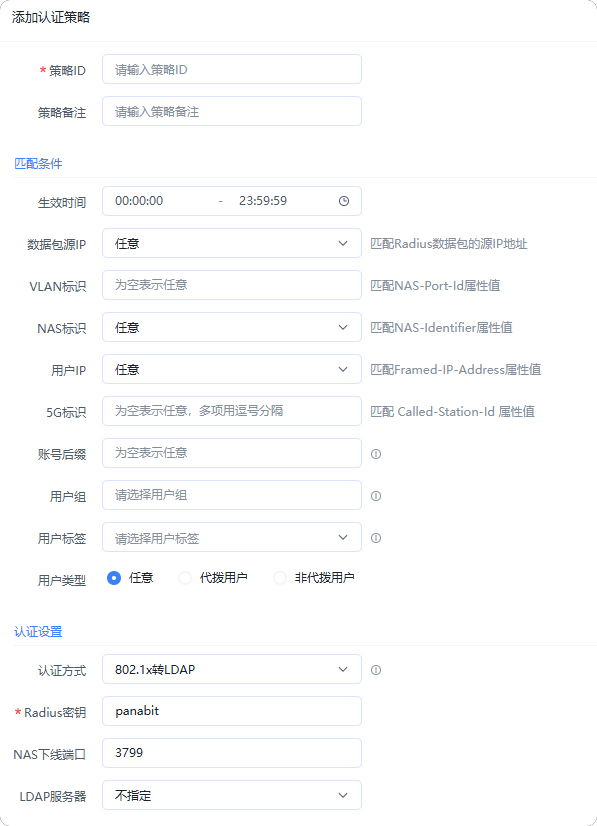Click the 匹配条件 section heading
The height and width of the screenshot is (826, 597).
pyautogui.click(x=38, y=164)
